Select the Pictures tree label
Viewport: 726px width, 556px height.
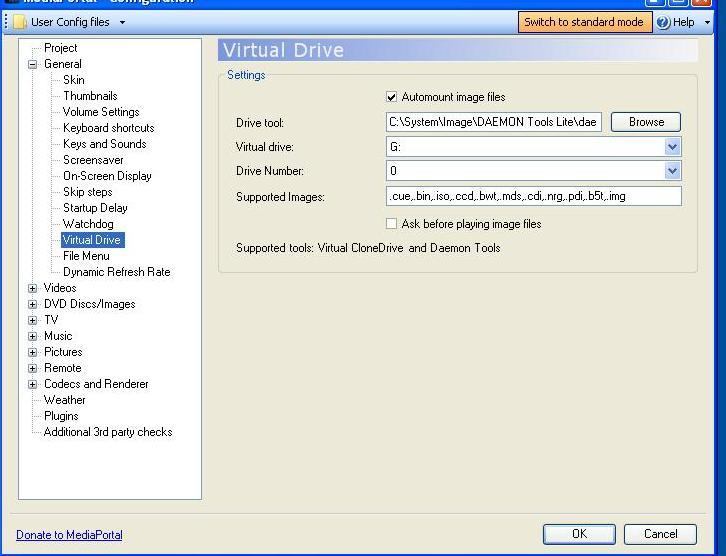coord(63,352)
